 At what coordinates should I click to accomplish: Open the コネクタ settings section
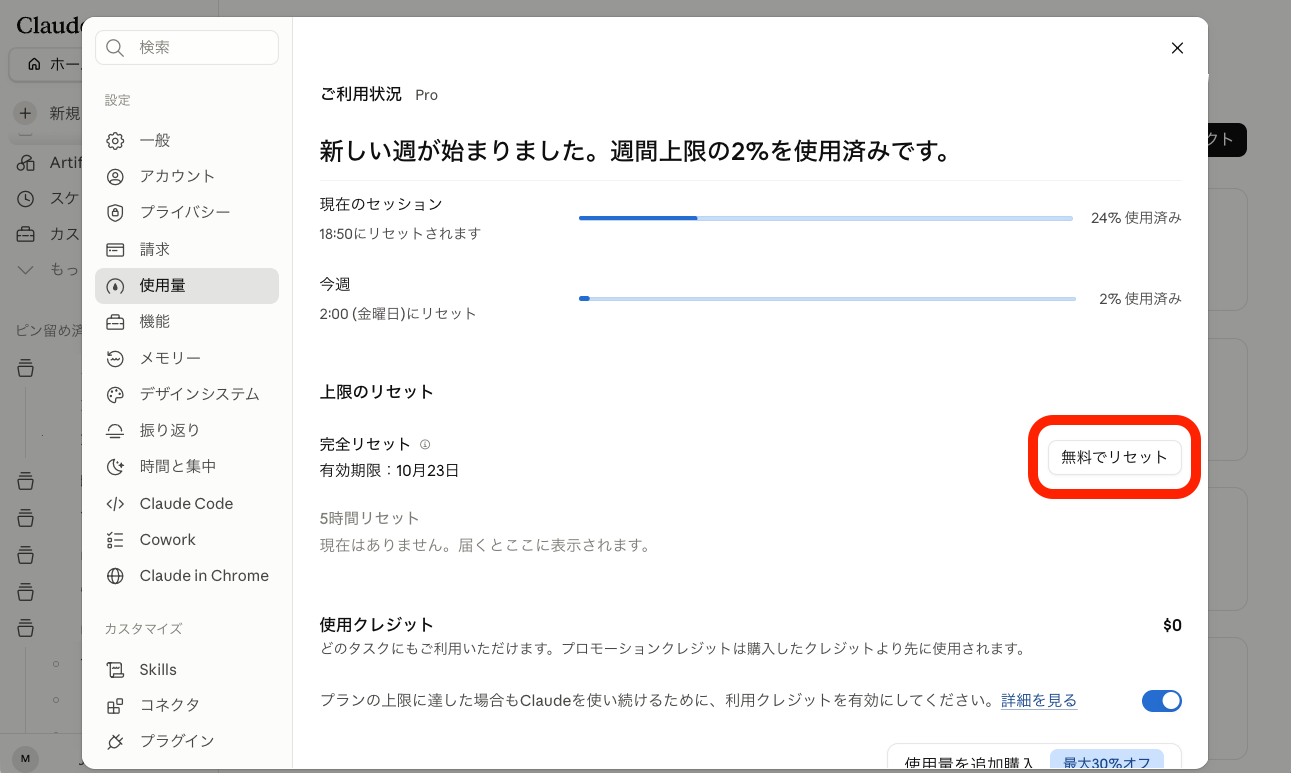coord(187,705)
